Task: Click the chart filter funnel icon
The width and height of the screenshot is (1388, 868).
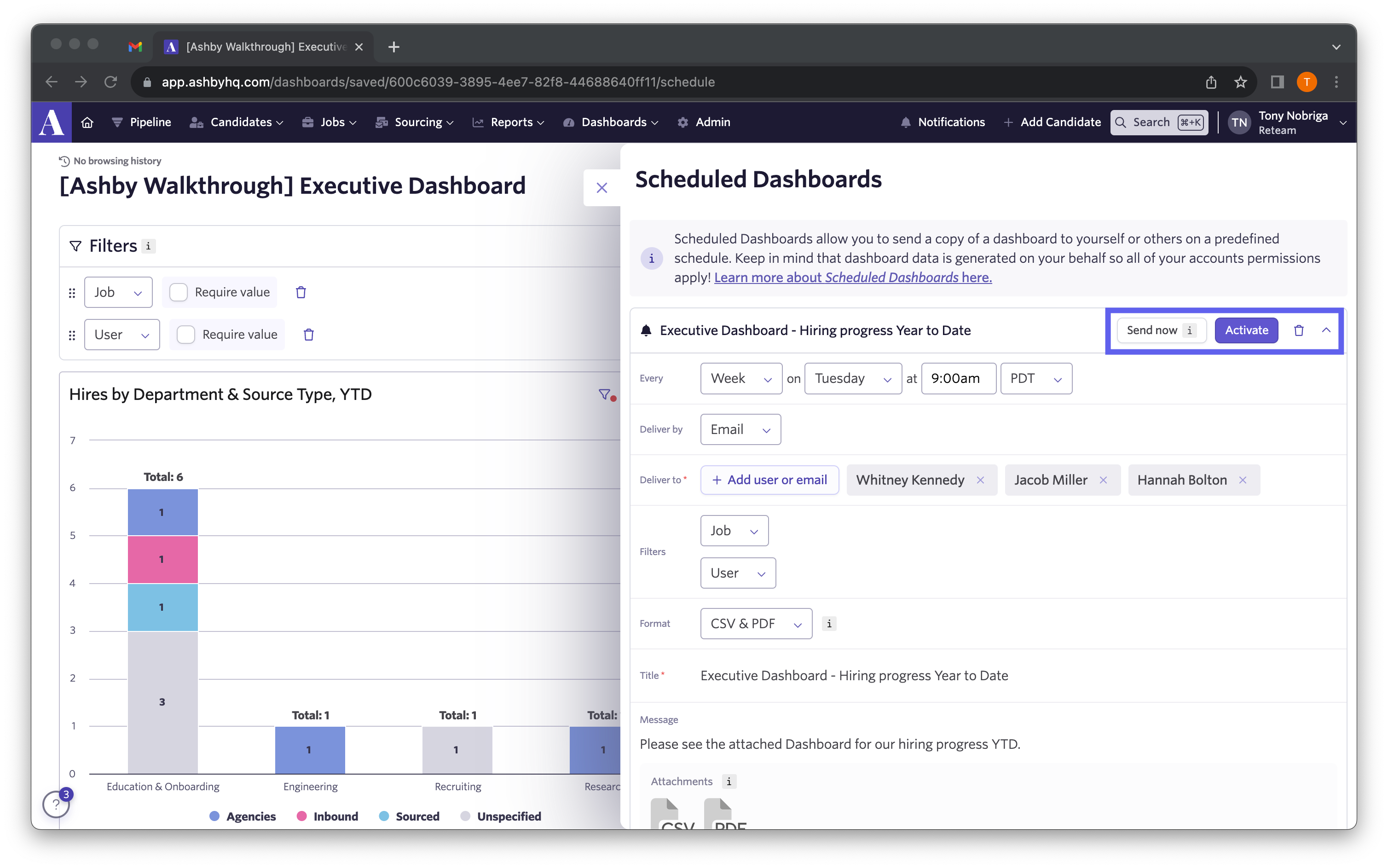Action: tap(604, 394)
